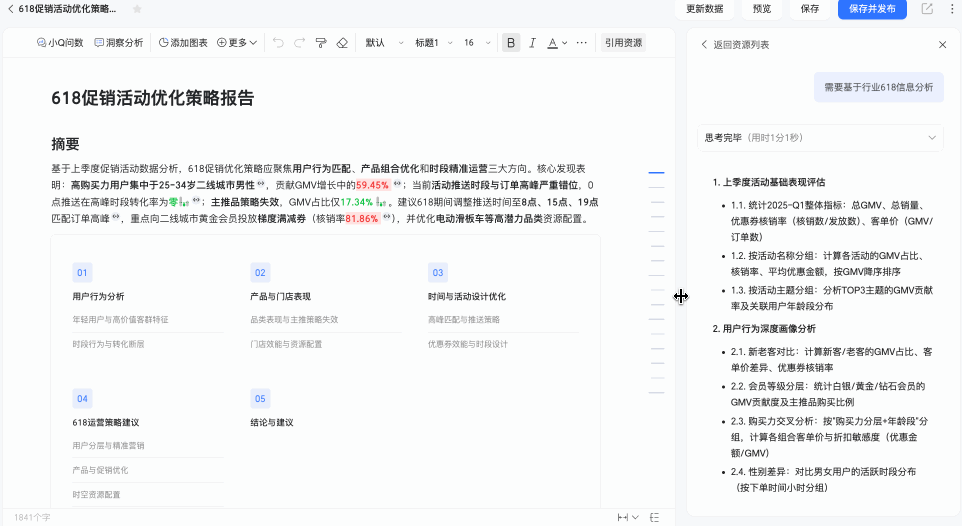Image resolution: width=962 pixels, height=526 pixels.
Task: Click the 保存 button
Action: pos(809,9)
